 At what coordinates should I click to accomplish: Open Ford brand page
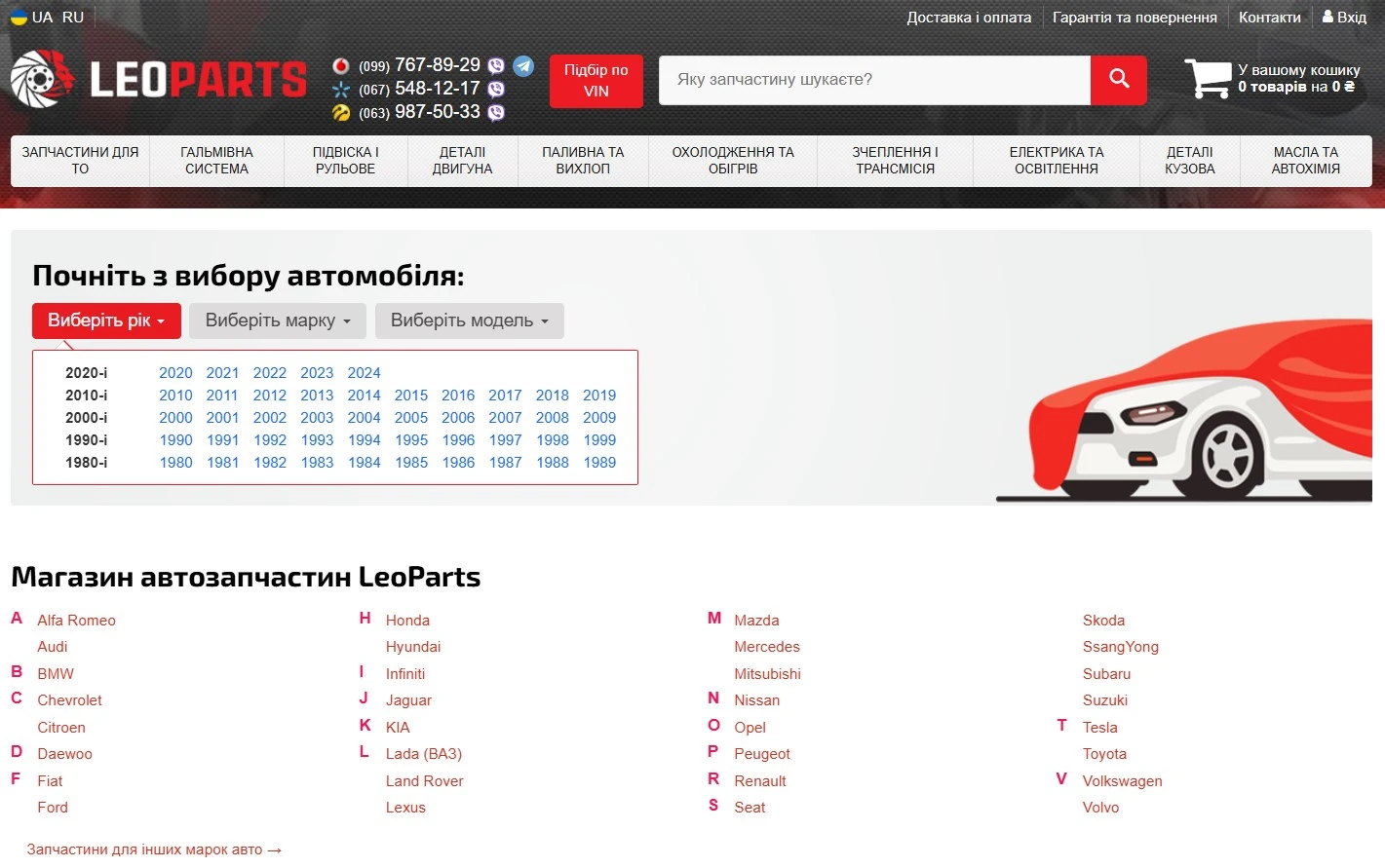click(53, 808)
